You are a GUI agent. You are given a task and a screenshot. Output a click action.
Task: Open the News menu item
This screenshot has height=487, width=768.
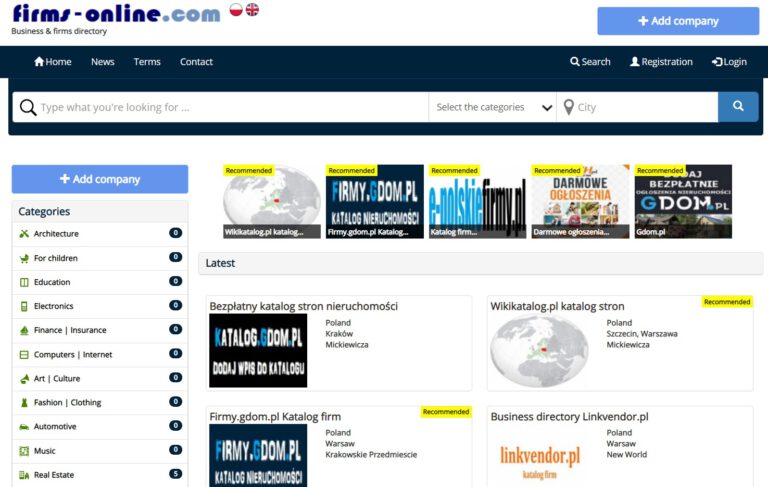click(x=103, y=62)
